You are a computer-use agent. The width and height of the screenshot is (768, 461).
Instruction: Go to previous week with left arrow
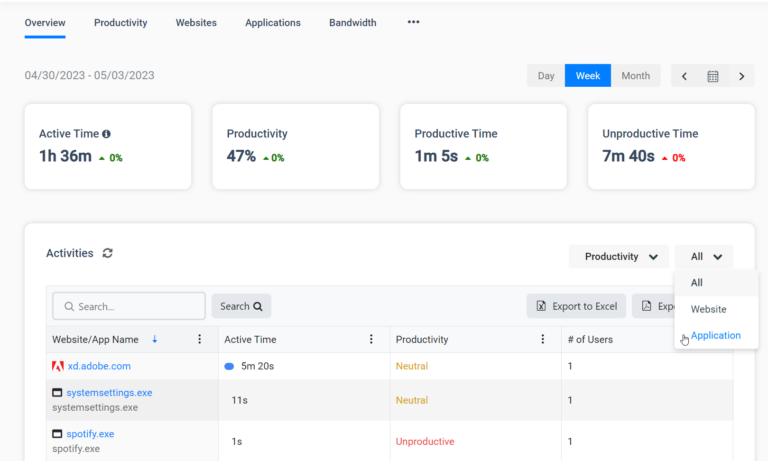[x=684, y=76]
